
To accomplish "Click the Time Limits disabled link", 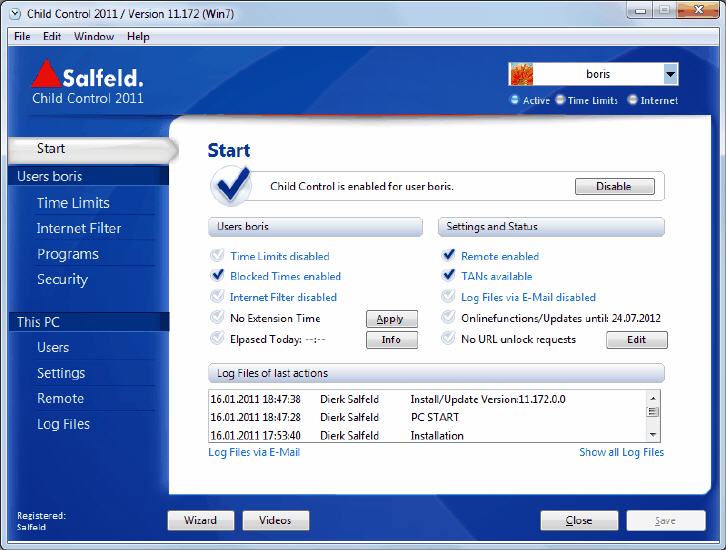I will point(280,256).
